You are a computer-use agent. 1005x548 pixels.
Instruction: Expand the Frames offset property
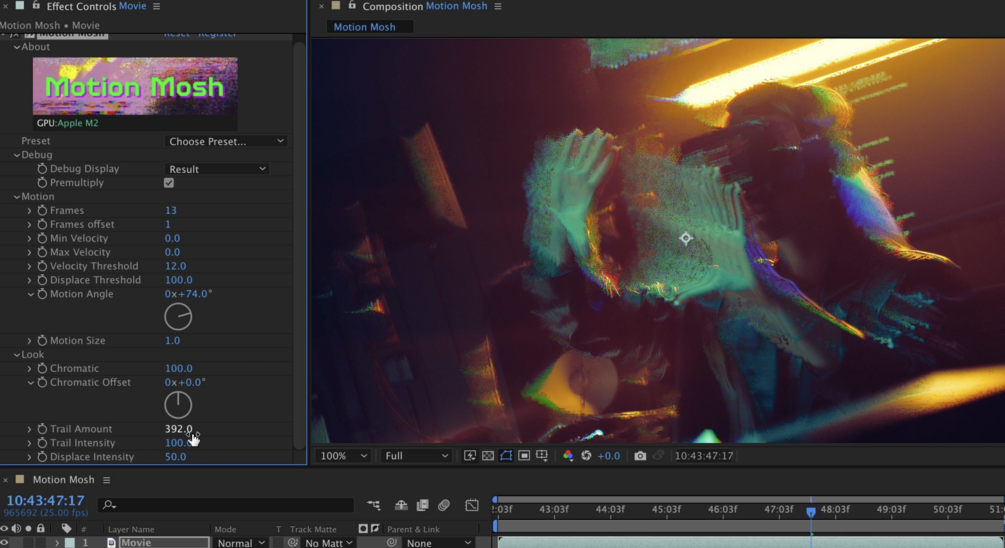pos(29,224)
